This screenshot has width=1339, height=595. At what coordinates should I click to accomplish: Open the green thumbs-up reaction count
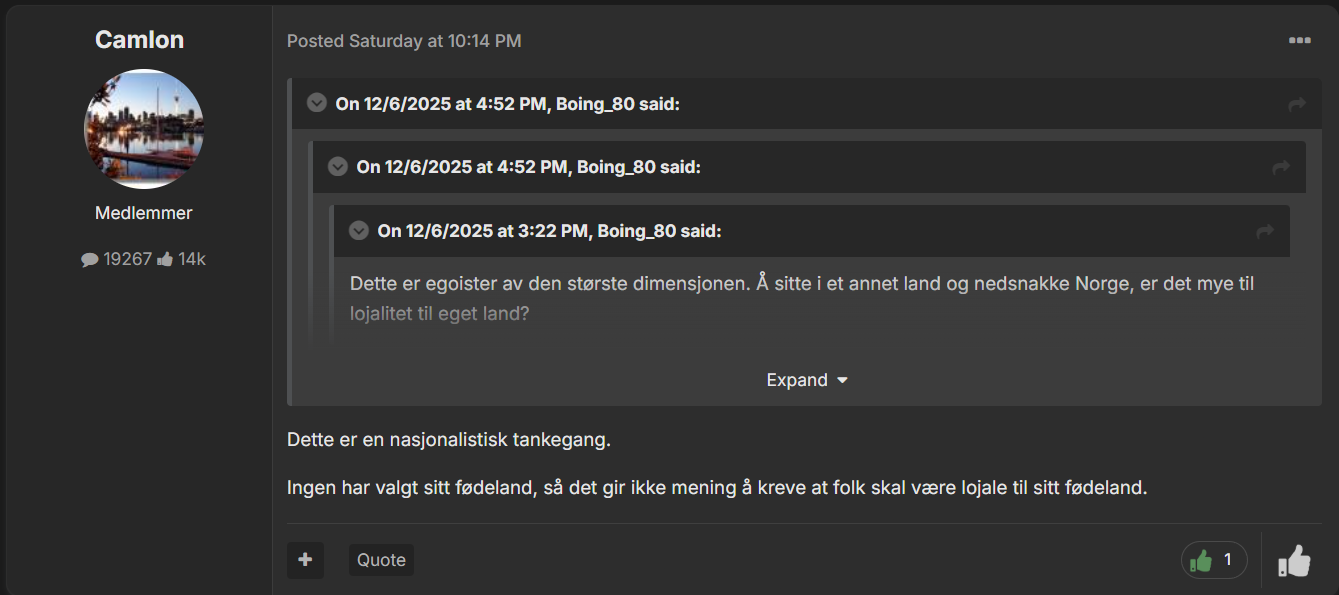[1214, 561]
